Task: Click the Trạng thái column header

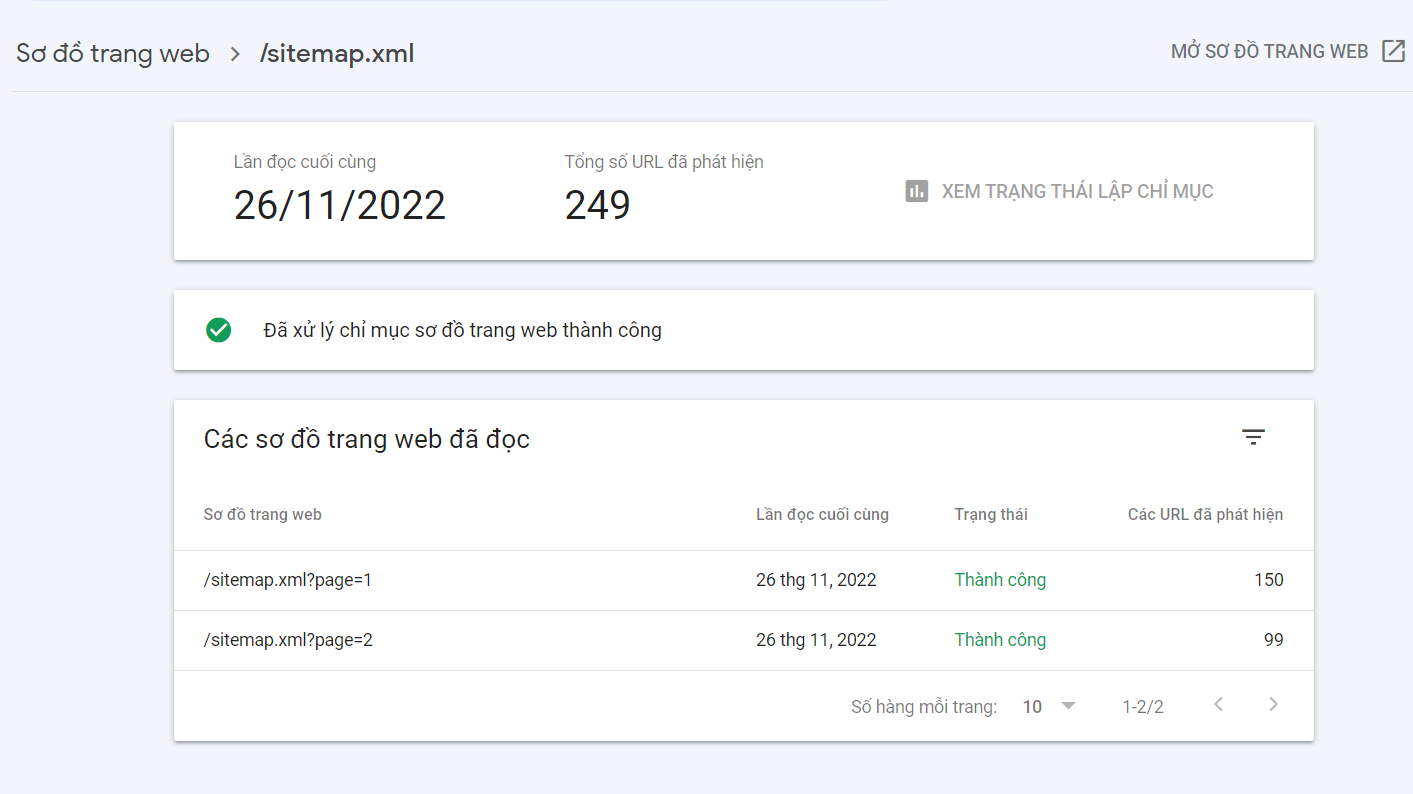Action: (990, 515)
